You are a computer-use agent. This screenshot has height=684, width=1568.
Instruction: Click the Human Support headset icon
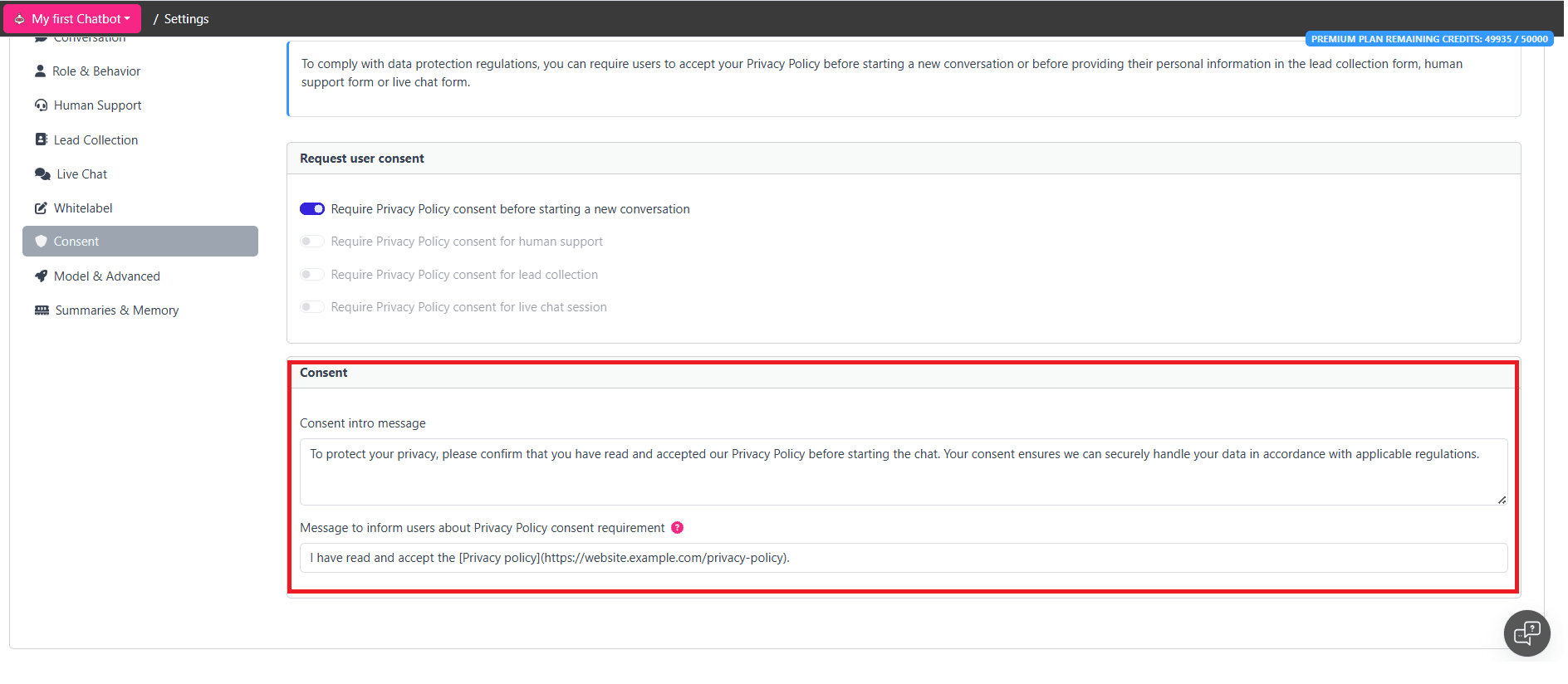(41, 105)
